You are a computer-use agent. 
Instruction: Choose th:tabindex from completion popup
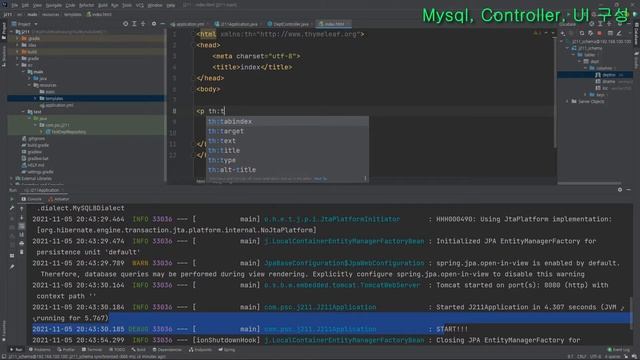coord(287,122)
